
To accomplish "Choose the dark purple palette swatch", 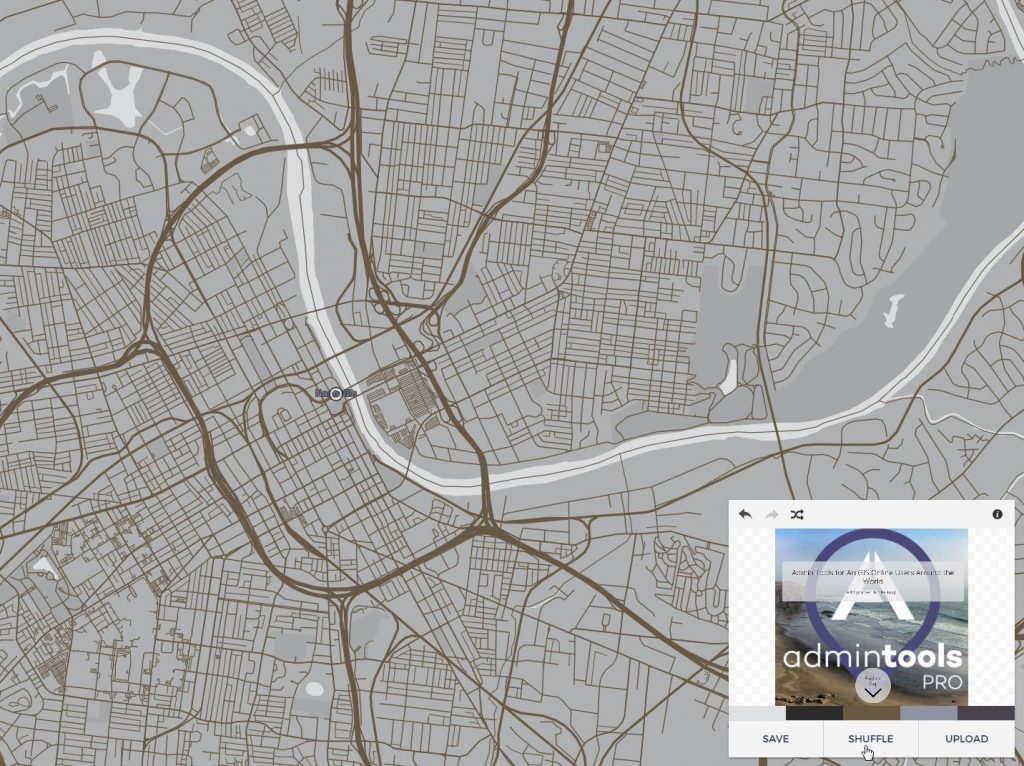I will (x=986, y=713).
